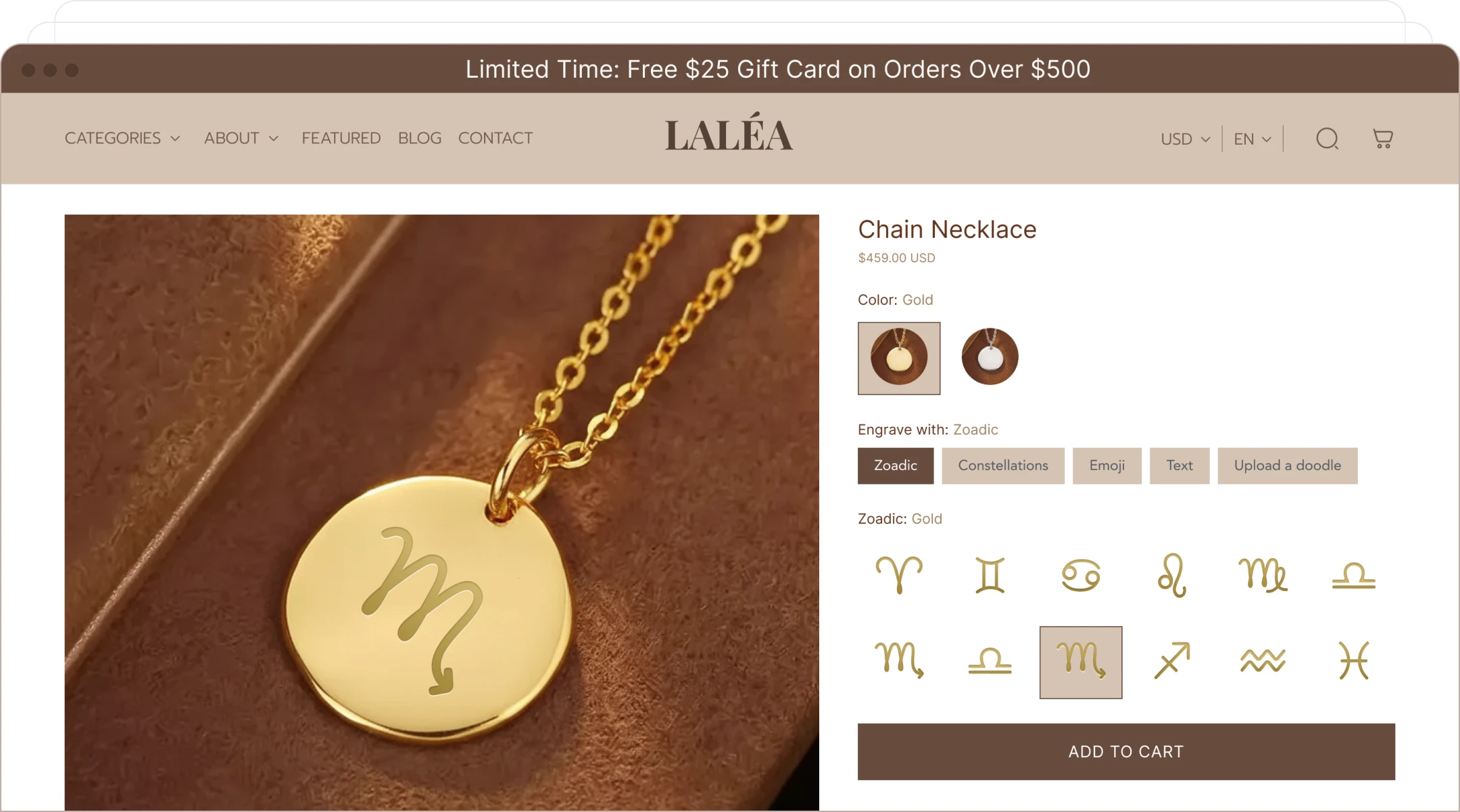Go to the FEATURED page

coord(341,138)
